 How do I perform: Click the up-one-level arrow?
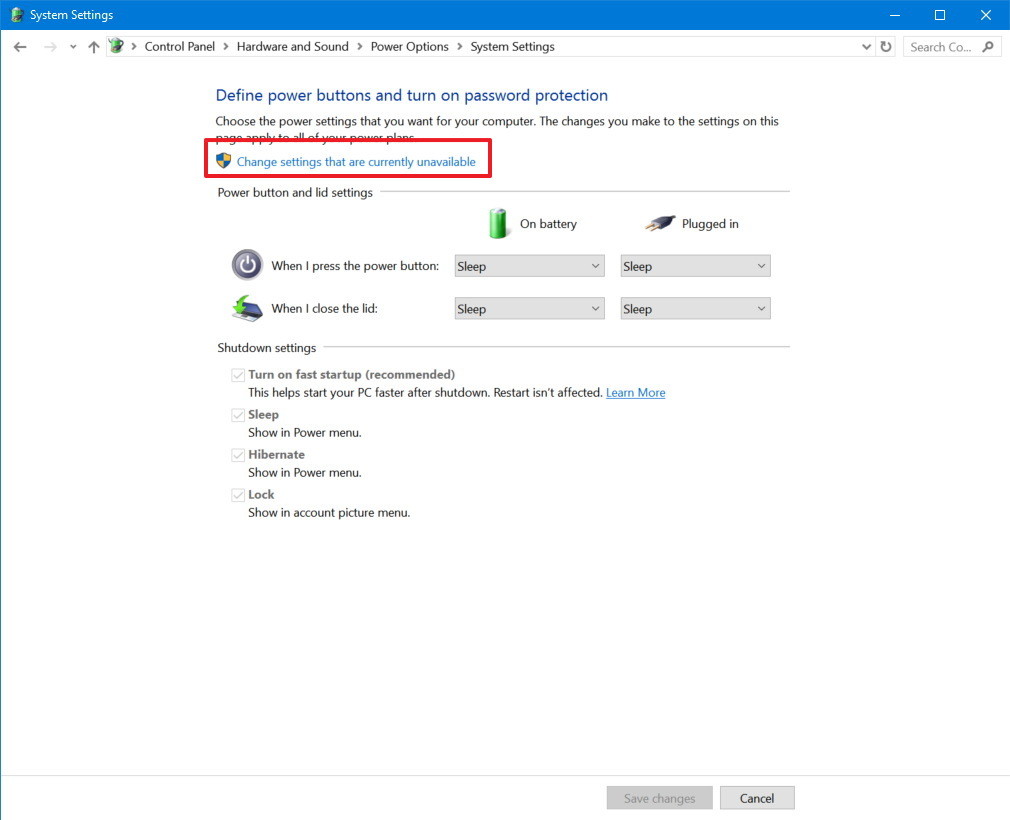92,46
